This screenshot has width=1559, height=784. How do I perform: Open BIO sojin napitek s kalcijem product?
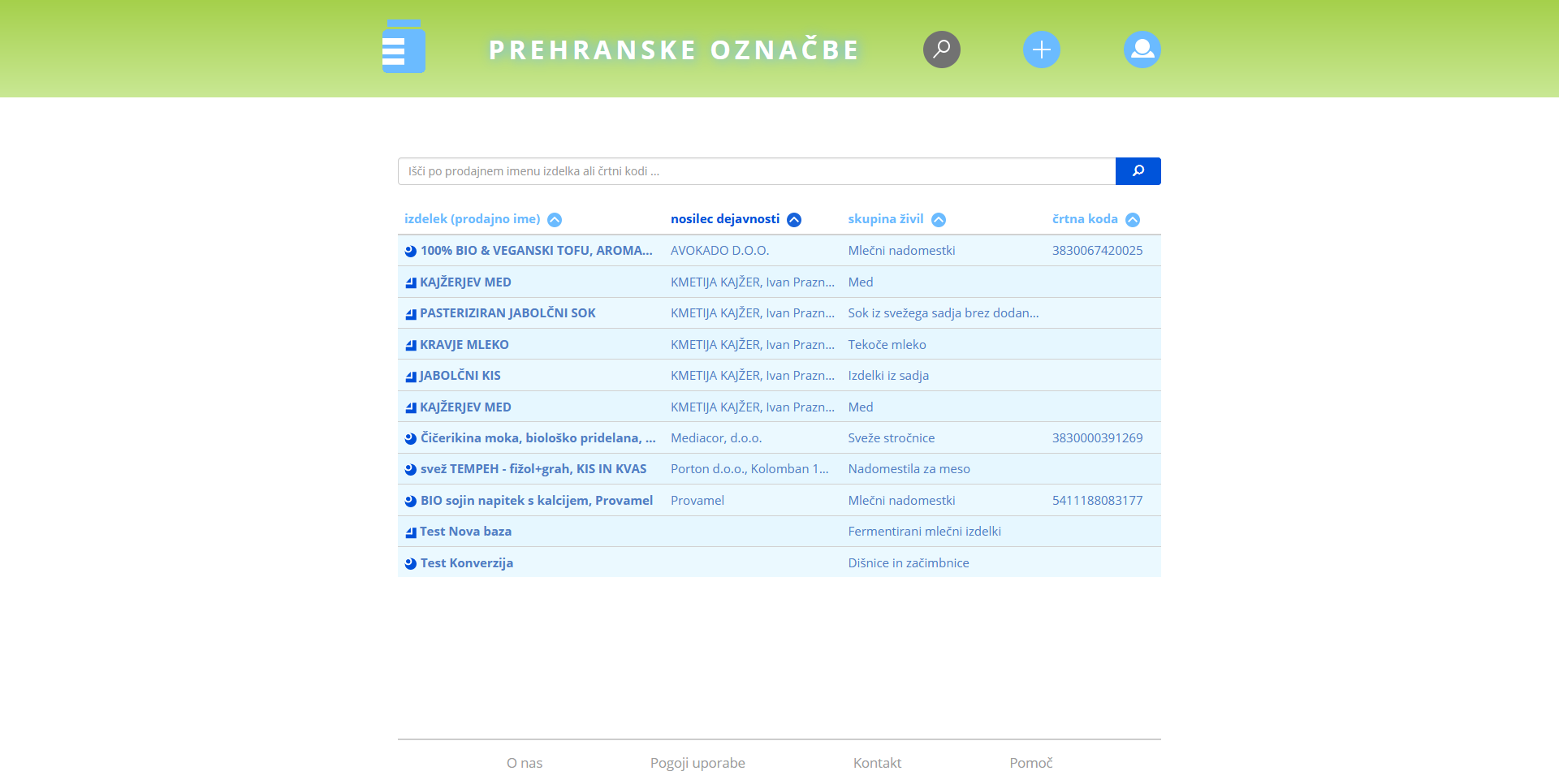(x=536, y=501)
